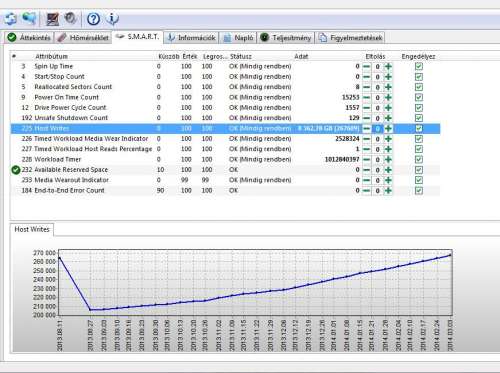Image resolution: width=500 pixels, height=373 pixels.
Task: Open the Figyelmeztetések tab
Action: [350, 38]
